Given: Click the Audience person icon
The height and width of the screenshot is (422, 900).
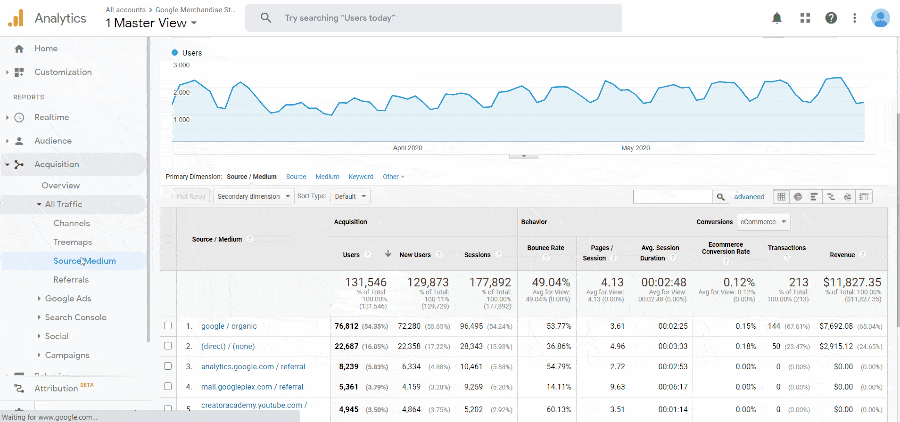Looking at the screenshot, I should [x=19, y=141].
